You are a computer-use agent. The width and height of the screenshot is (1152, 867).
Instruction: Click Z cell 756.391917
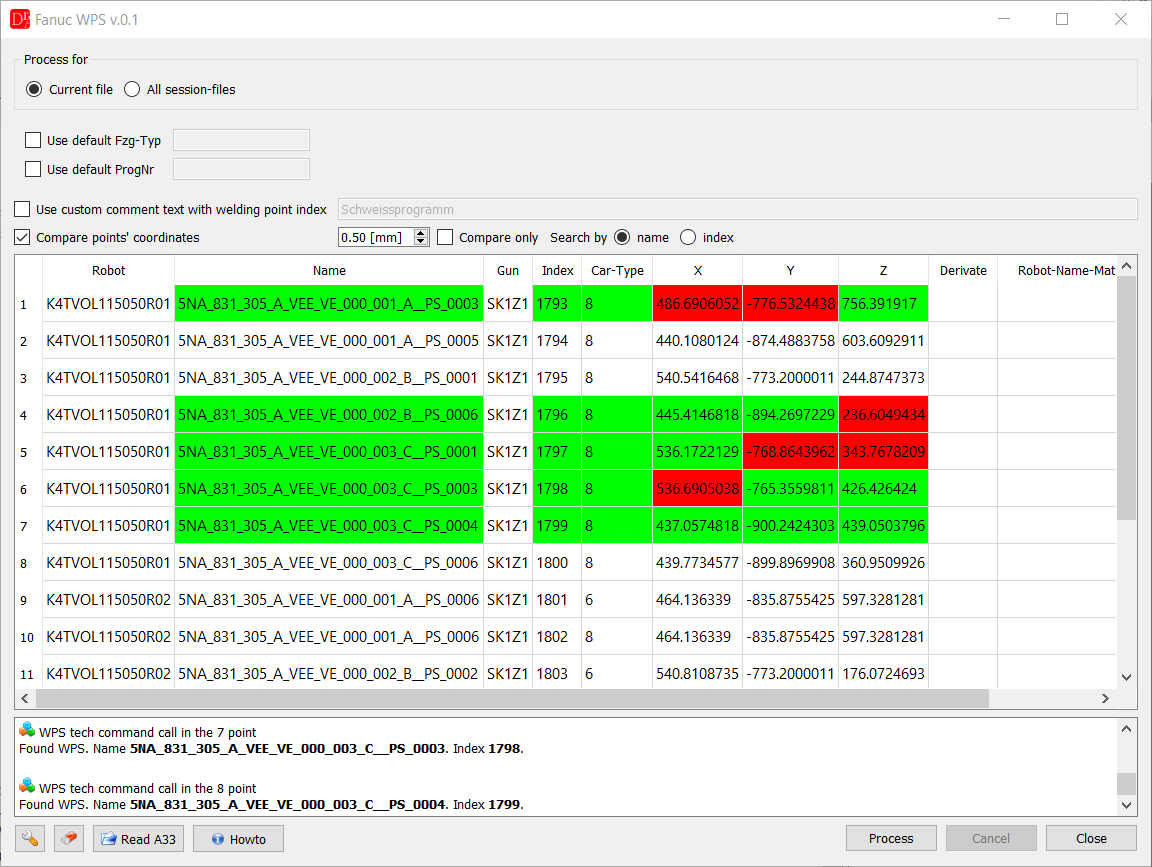tap(883, 304)
